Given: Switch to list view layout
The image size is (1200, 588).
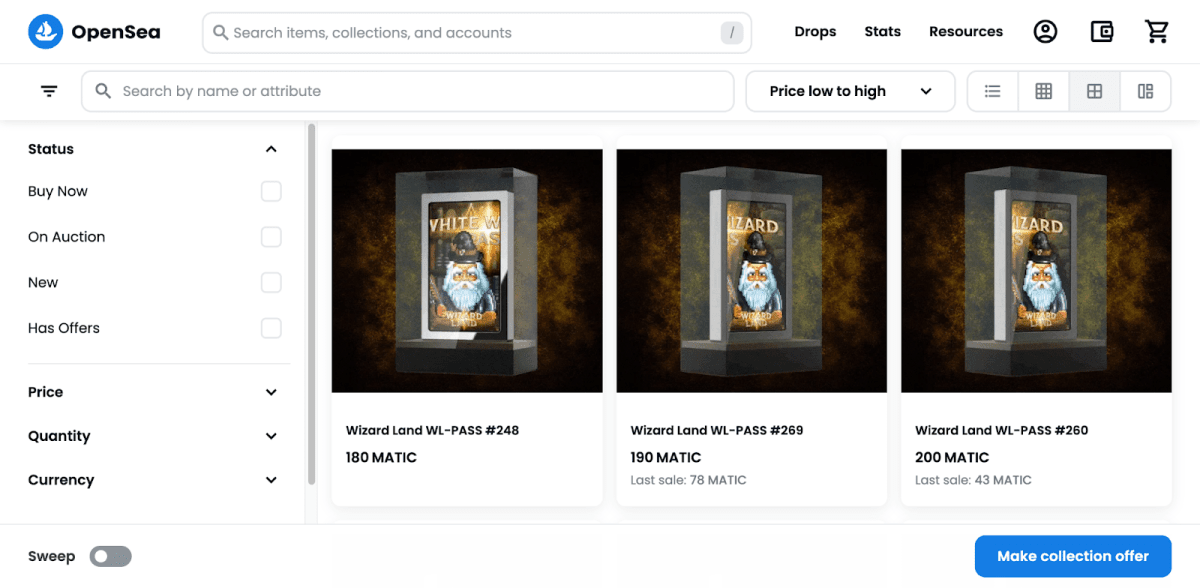Looking at the screenshot, I should pyautogui.click(x=993, y=91).
